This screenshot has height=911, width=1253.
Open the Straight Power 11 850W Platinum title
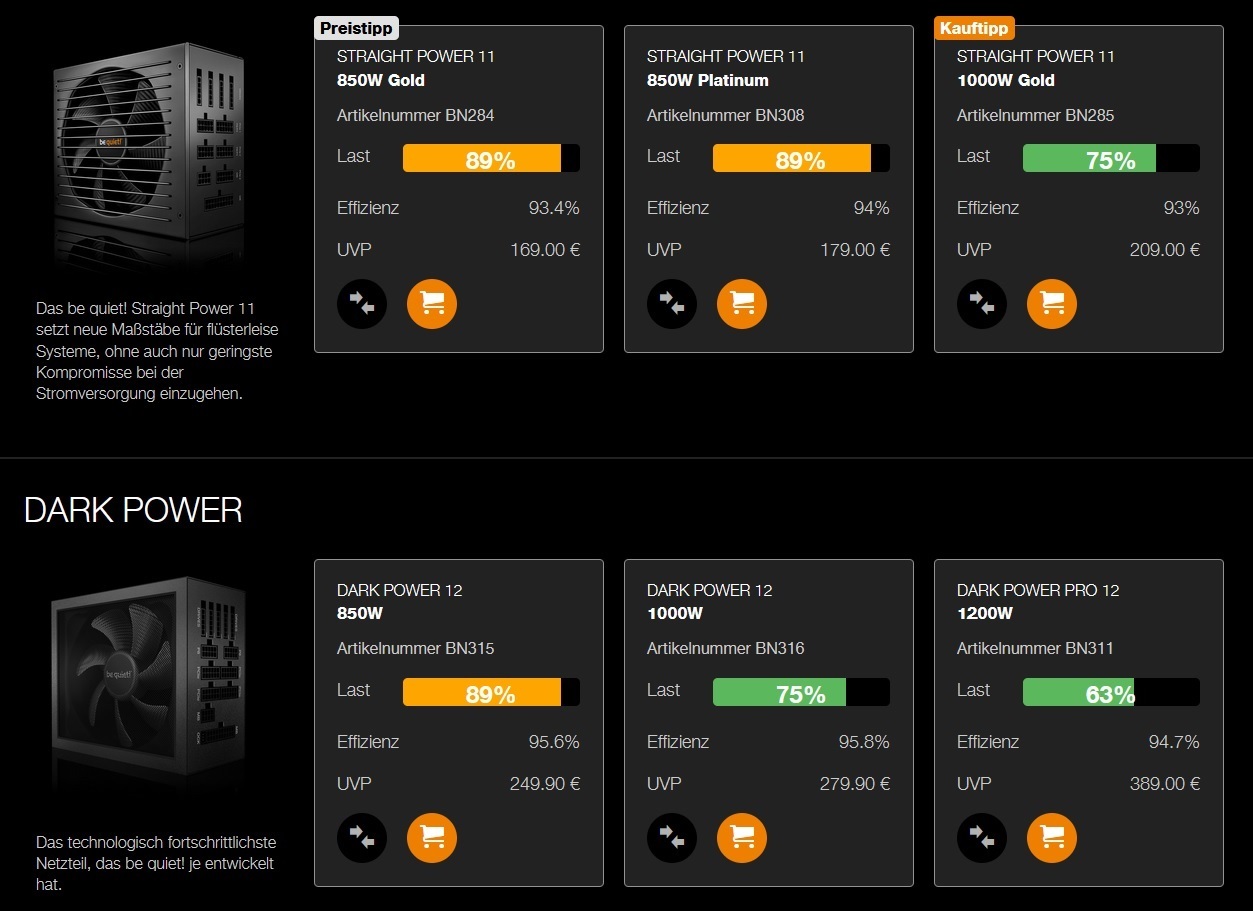pyautogui.click(x=726, y=68)
